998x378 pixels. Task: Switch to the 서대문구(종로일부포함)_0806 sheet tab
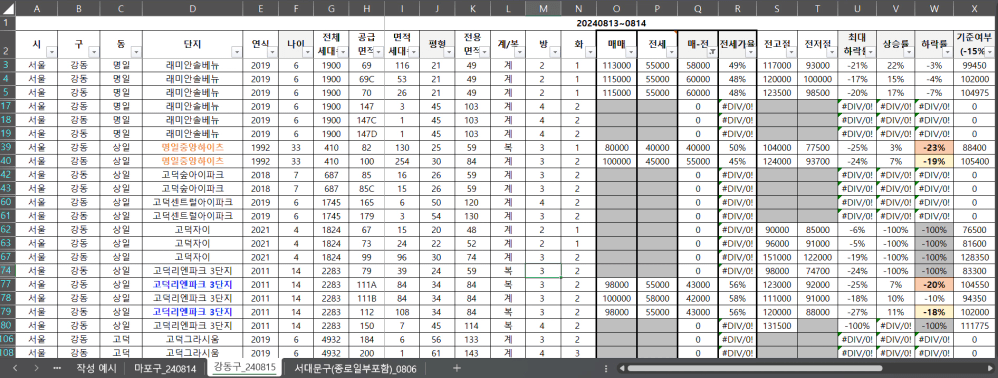tap(355, 368)
